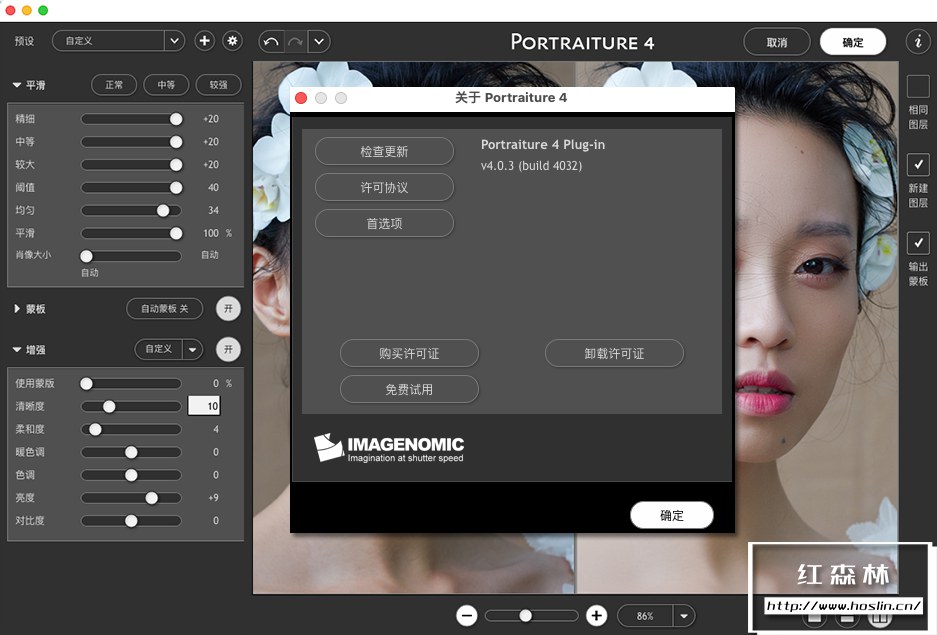Click the 暖色调 slider handle

click(131, 452)
